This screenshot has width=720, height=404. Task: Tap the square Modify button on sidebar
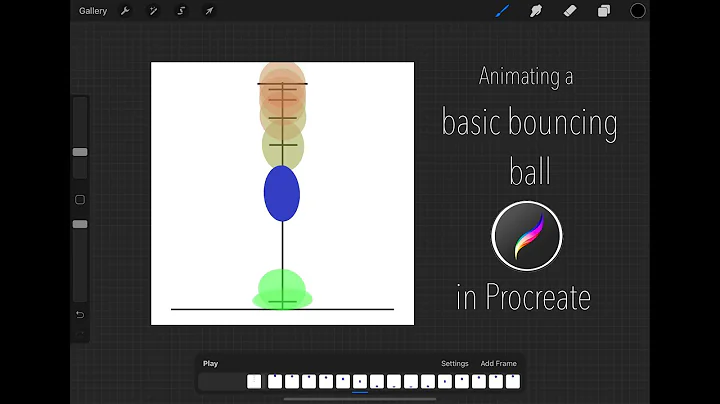coord(80,200)
